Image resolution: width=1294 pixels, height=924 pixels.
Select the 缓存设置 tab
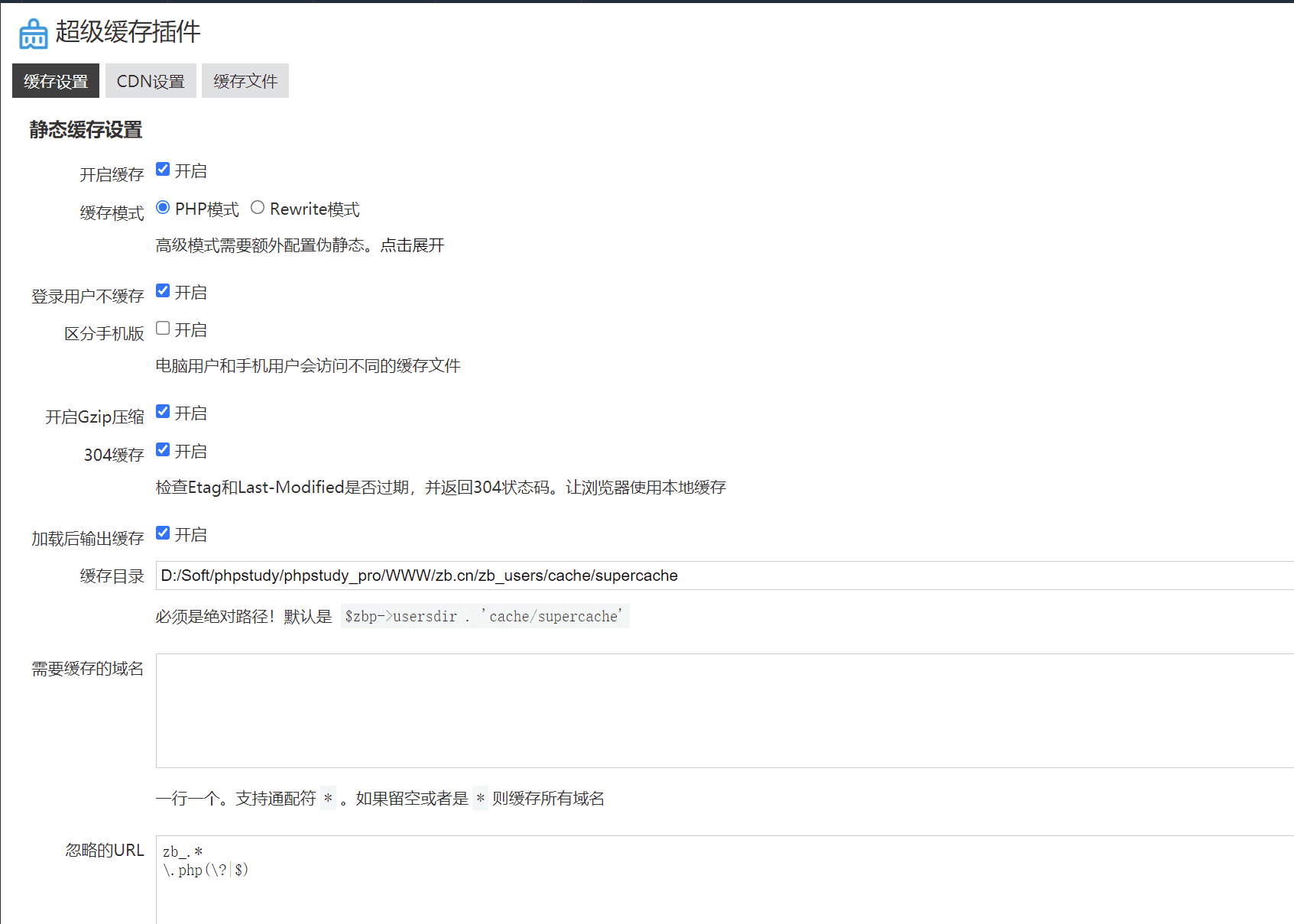(55, 80)
